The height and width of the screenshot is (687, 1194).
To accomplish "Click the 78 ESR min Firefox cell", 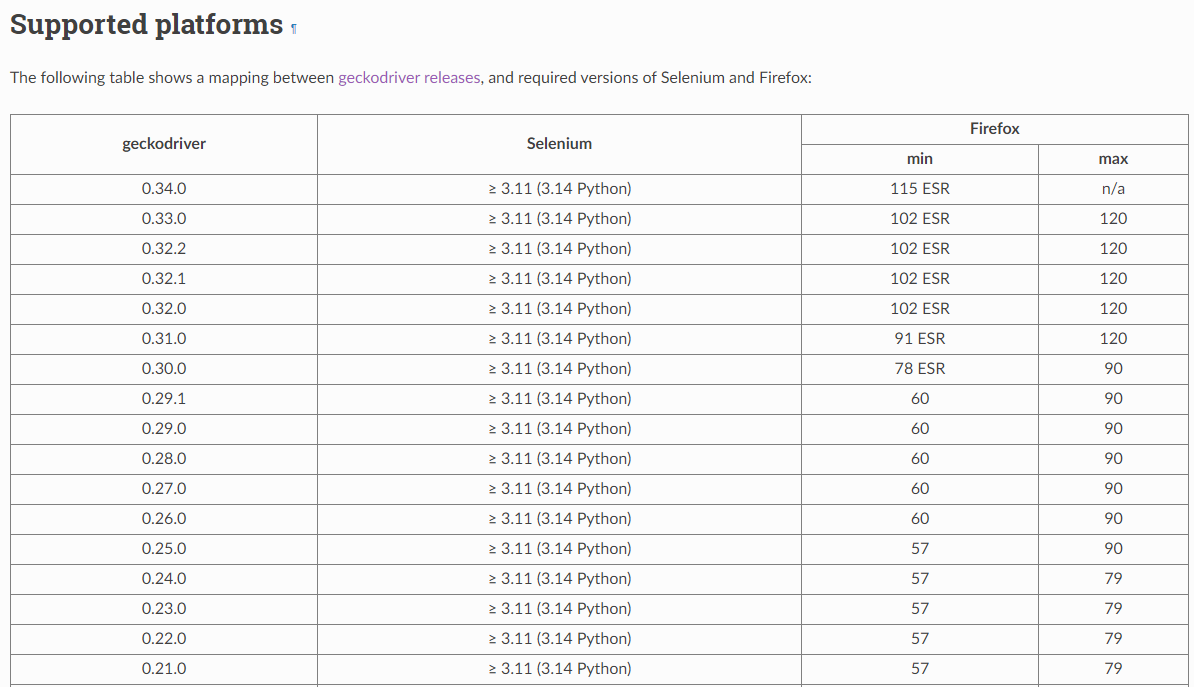I will [920, 369].
